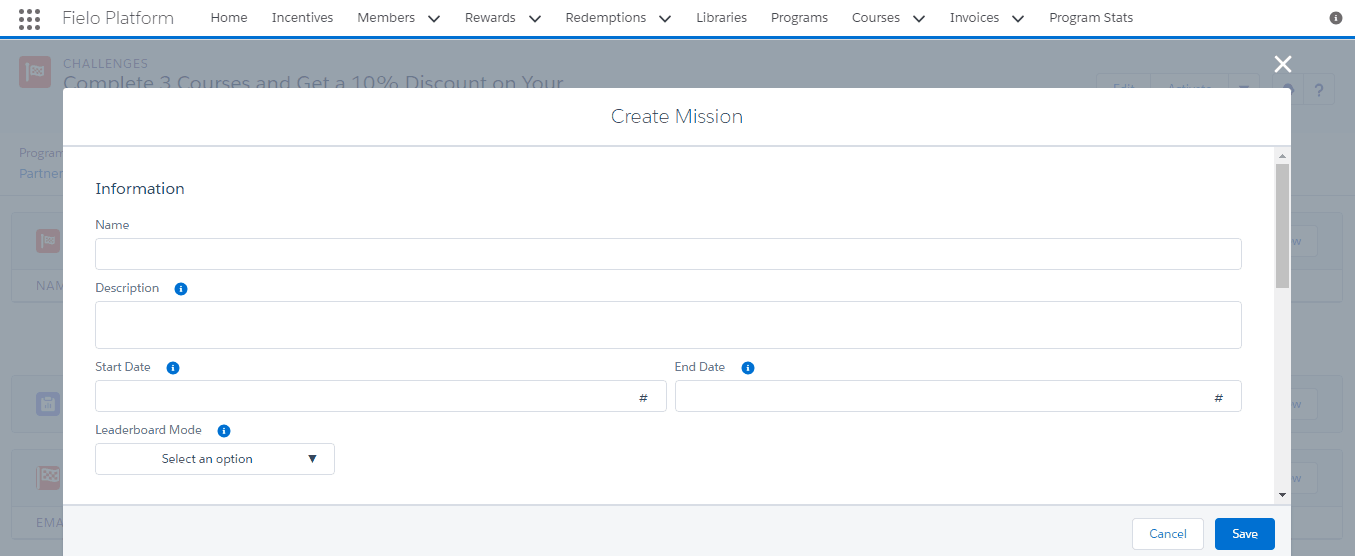Open the Start Date picker icon
1355x556 pixels.
click(x=644, y=398)
